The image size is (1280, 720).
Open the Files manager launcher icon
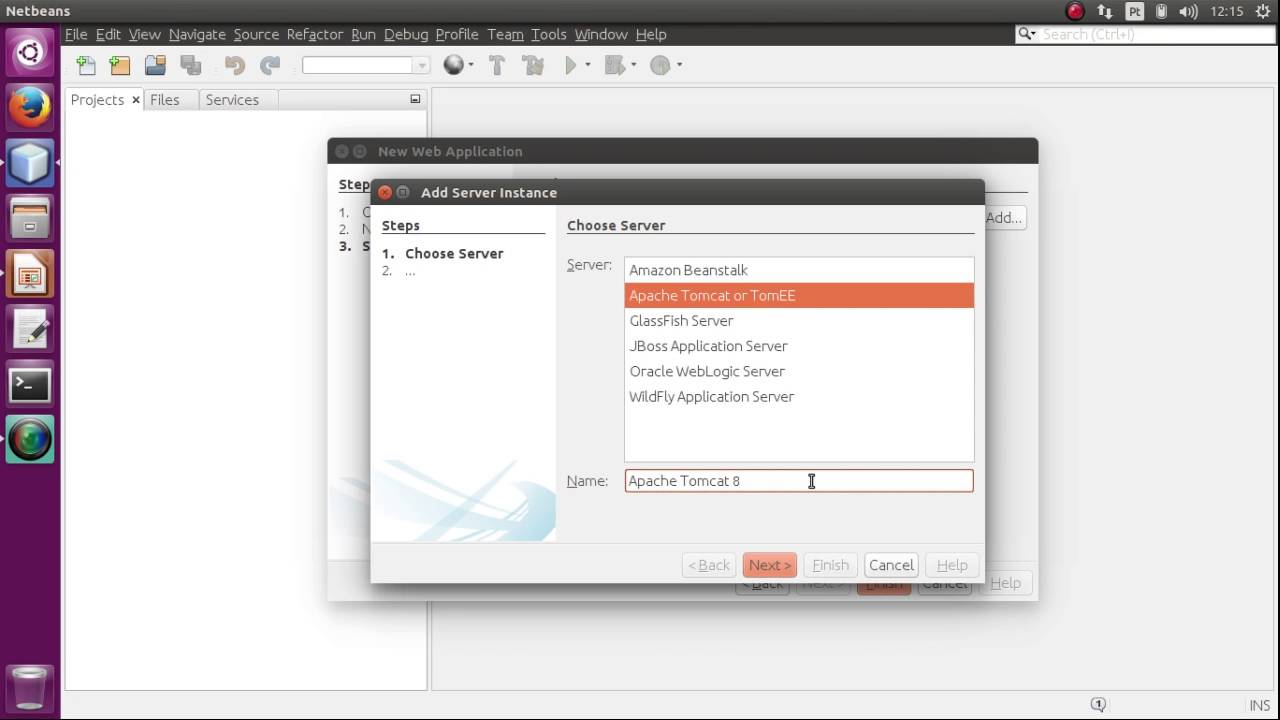click(x=30, y=218)
